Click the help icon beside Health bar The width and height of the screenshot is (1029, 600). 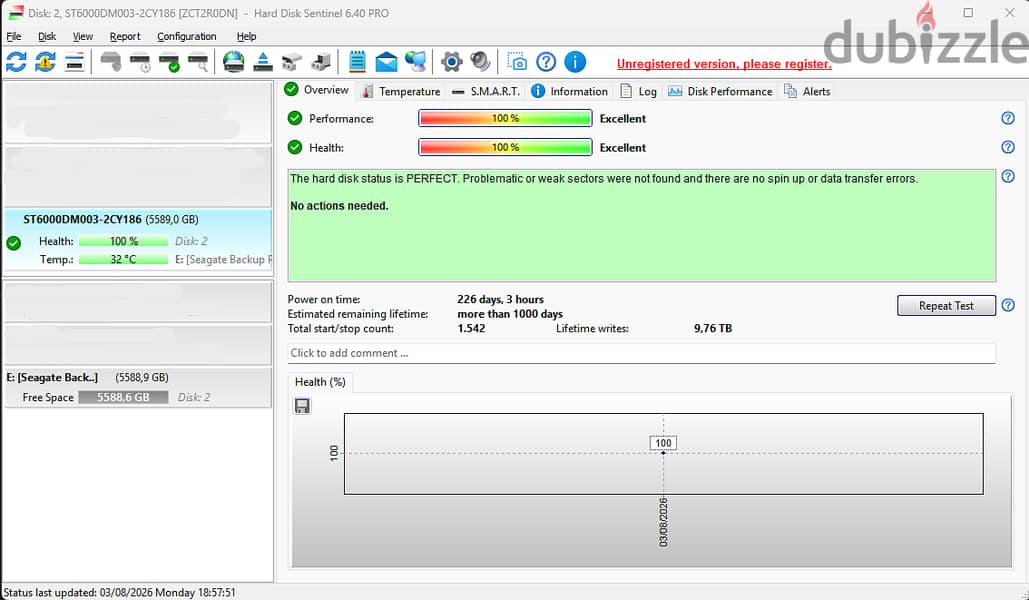[x=1008, y=147]
